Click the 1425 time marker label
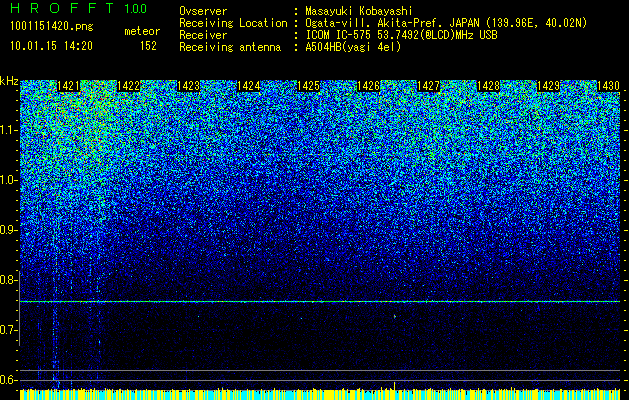 [x=308, y=86]
